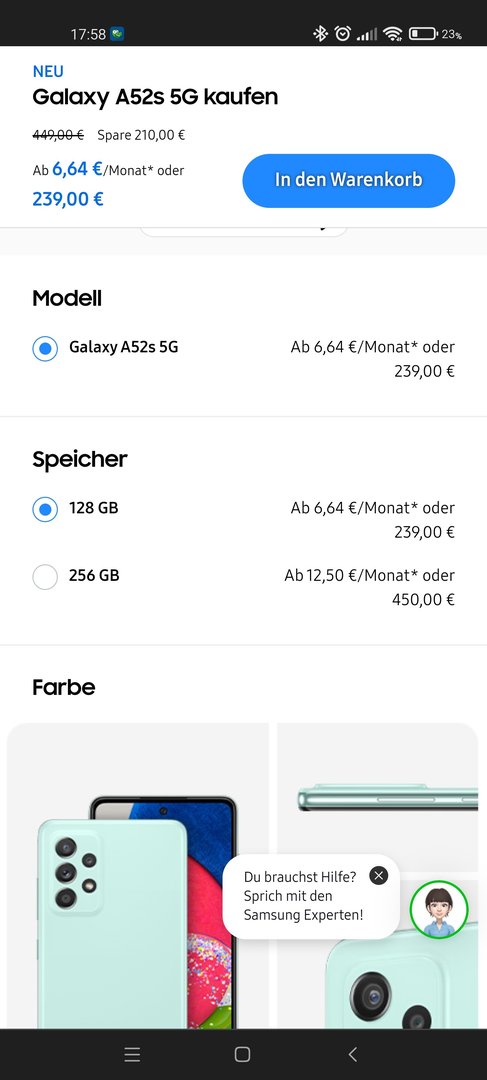The image size is (487, 1080).
Task: Tap the In den Warenkorb button
Action: click(349, 180)
